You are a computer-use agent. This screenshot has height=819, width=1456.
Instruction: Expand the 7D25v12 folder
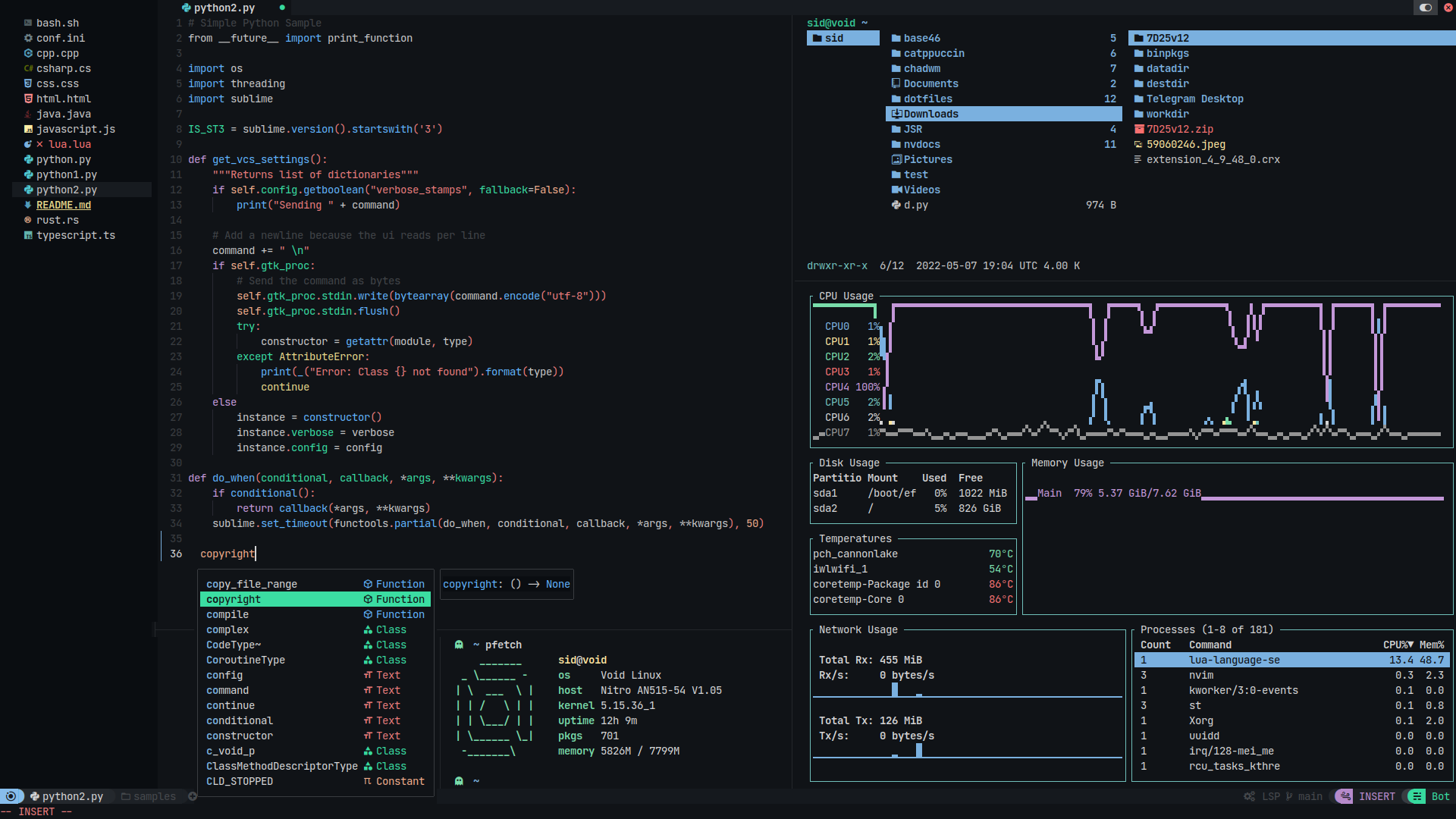coord(1167,38)
